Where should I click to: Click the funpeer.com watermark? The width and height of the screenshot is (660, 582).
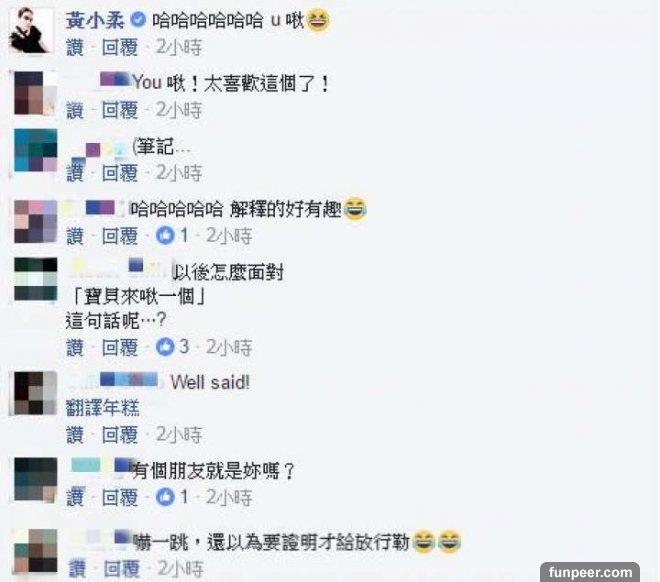coord(590,572)
